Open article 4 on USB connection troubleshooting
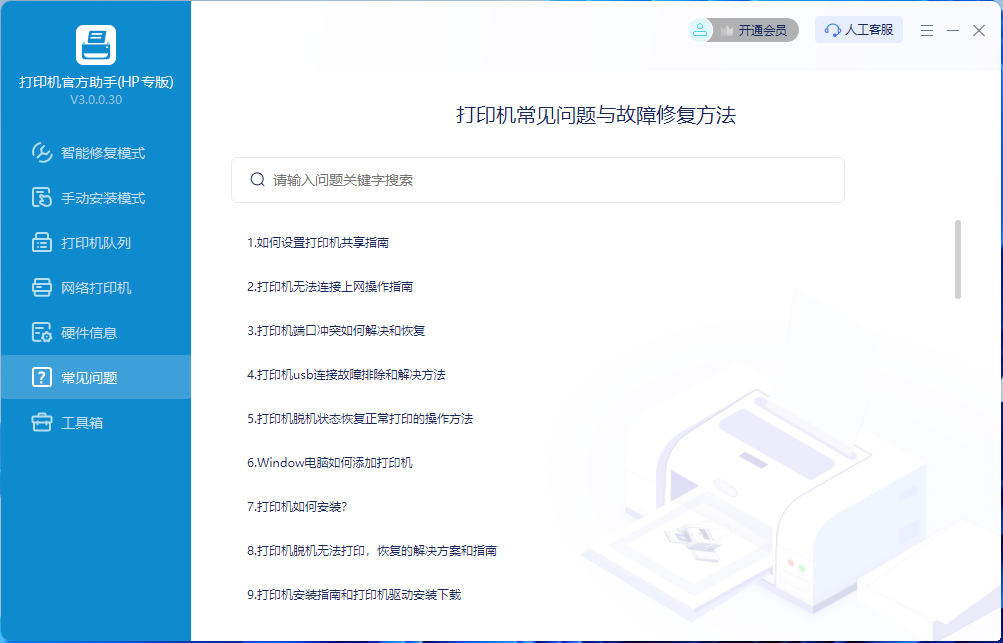The height and width of the screenshot is (643, 1003). click(346, 375)
